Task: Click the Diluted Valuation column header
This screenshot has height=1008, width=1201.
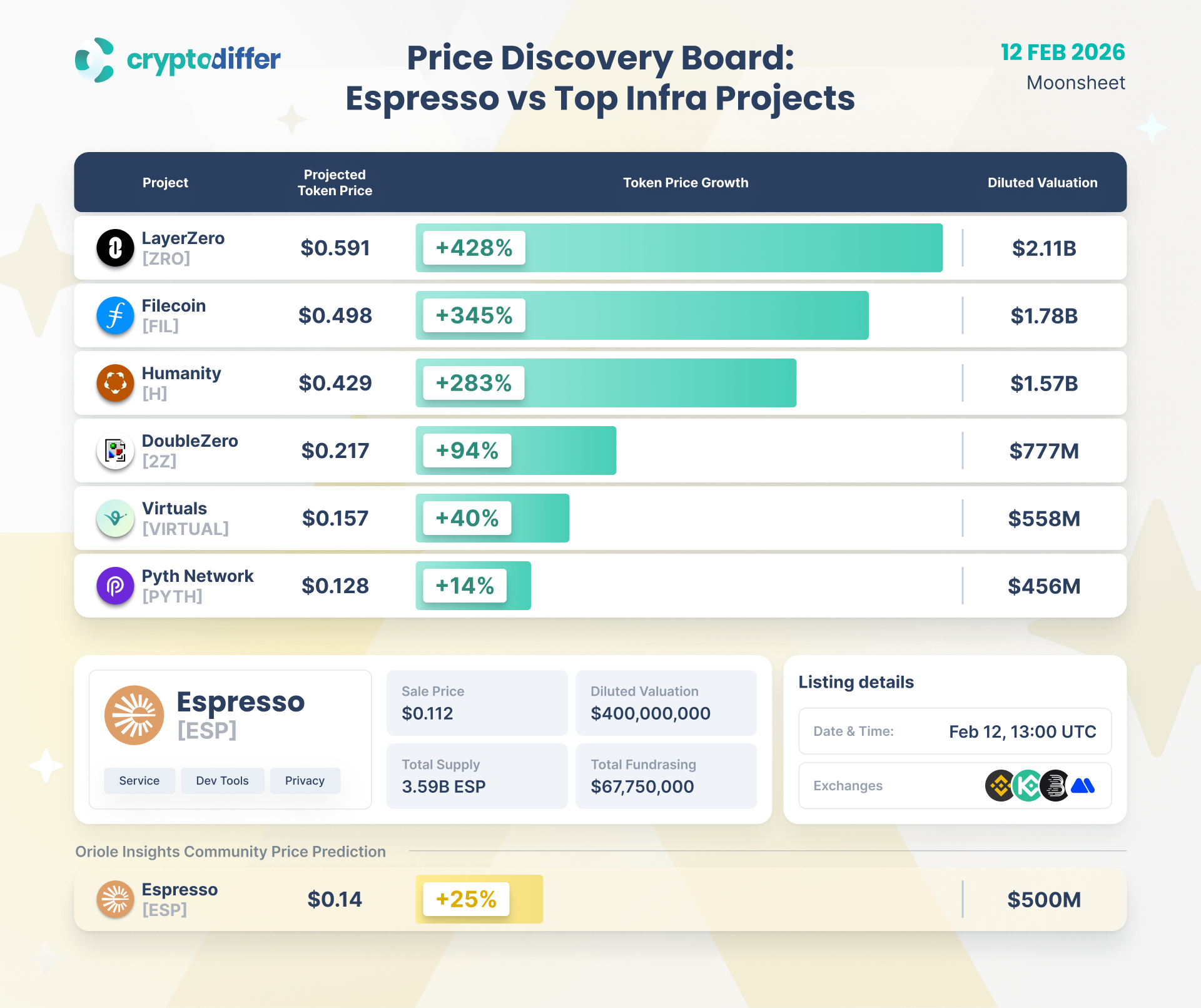Action: pos(1042,183)
